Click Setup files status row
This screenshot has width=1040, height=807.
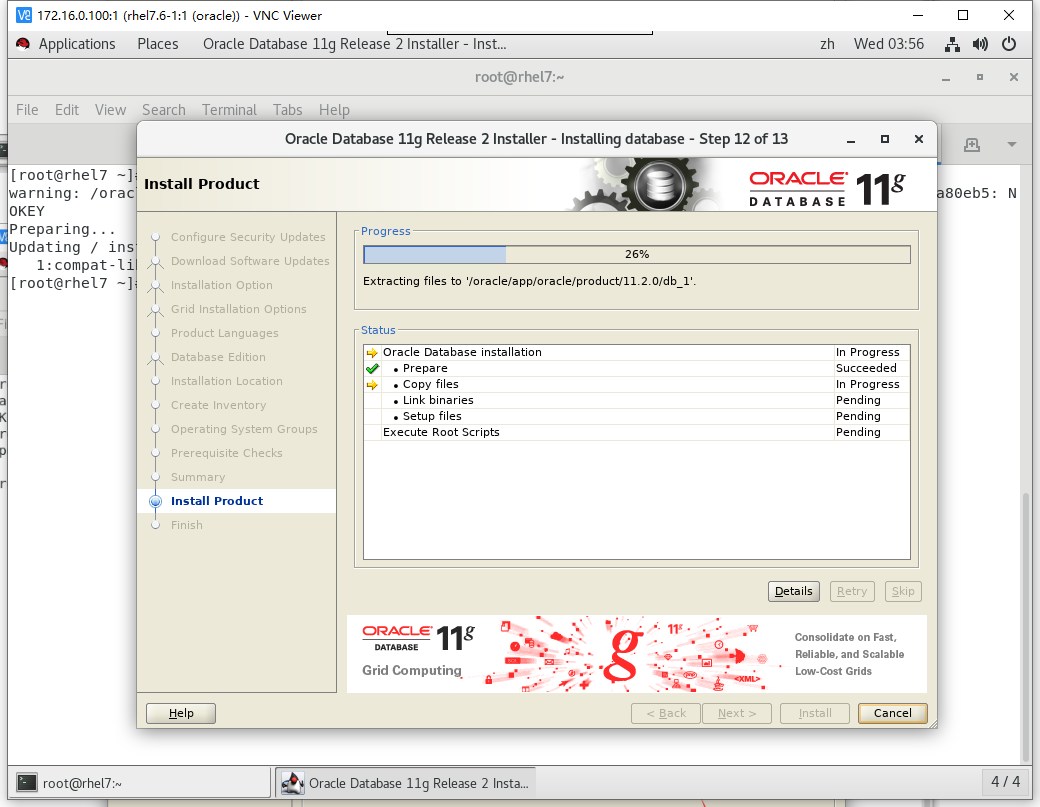[x=637, y=416]
